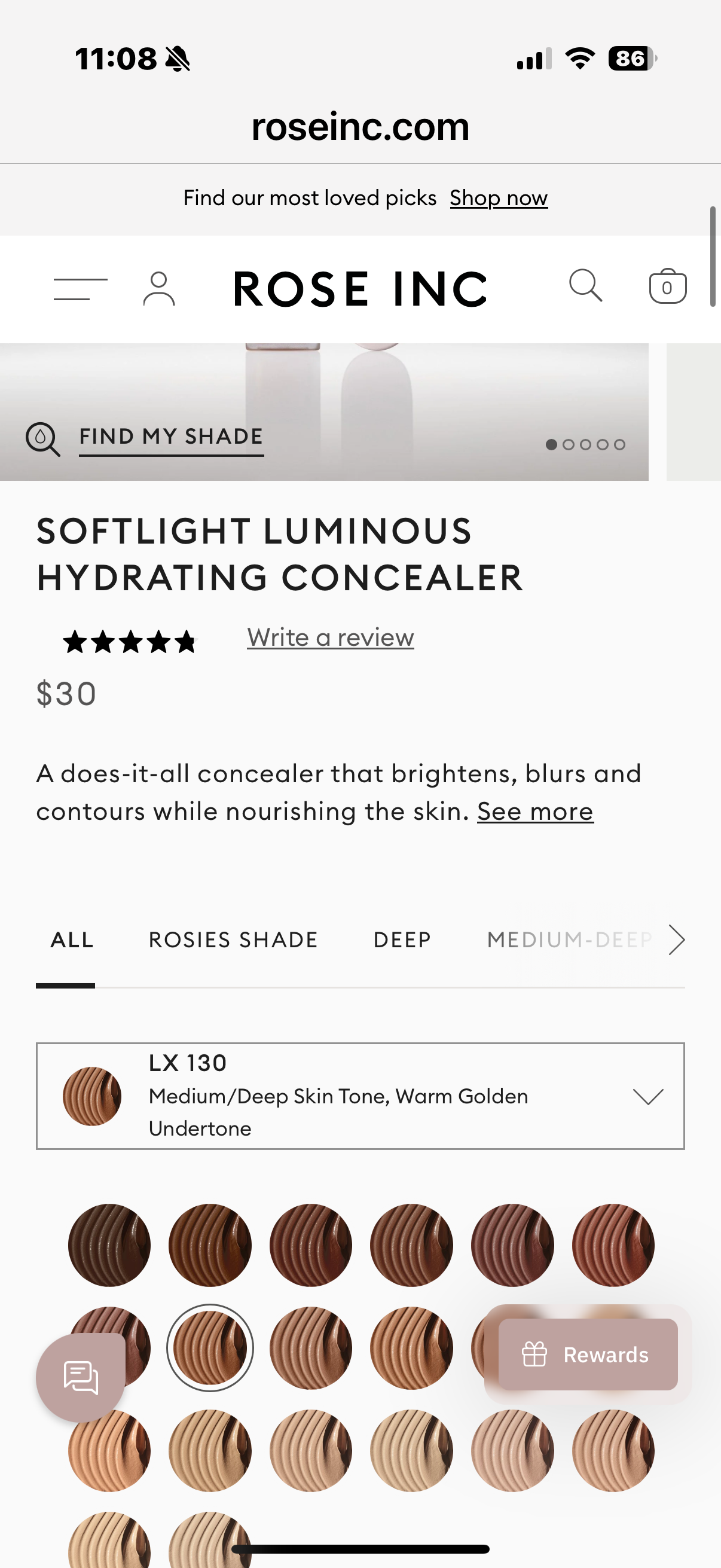Screen dimensions: 721x1568
Task: Open the shopping bag cart
Action: tap(667, 286)
